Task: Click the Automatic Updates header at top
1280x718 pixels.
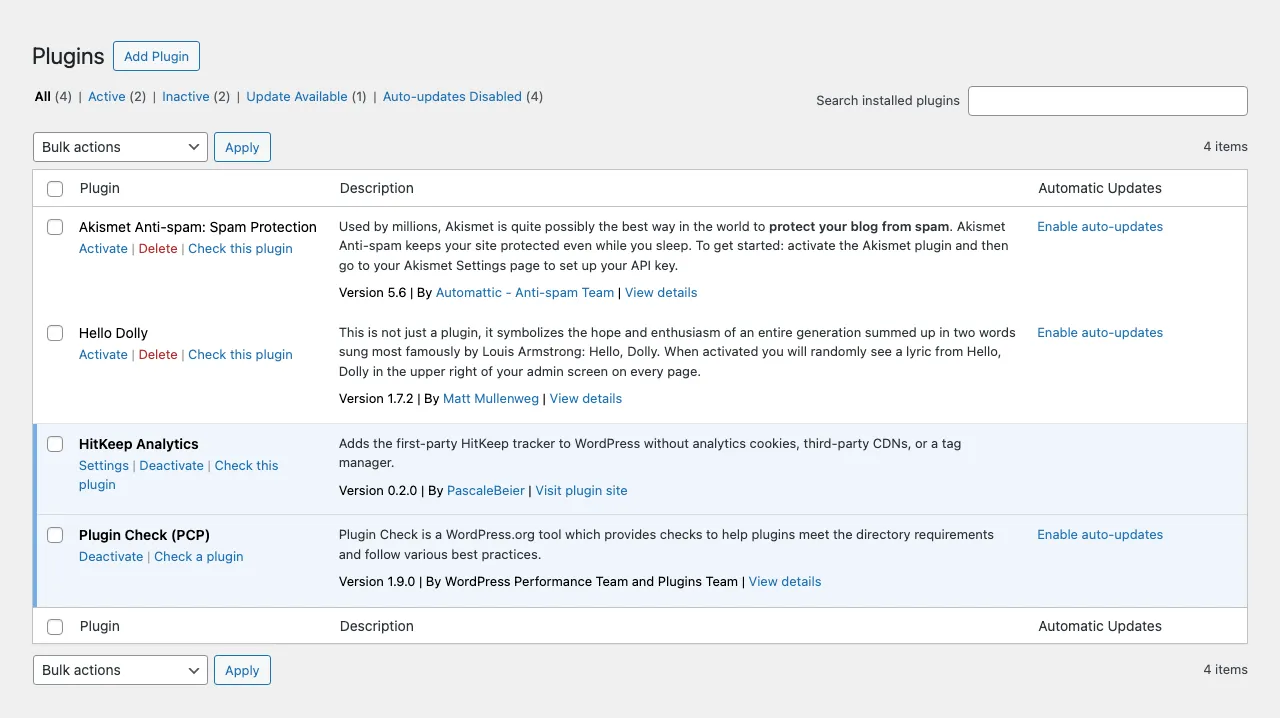Action: pos(1100,188)
